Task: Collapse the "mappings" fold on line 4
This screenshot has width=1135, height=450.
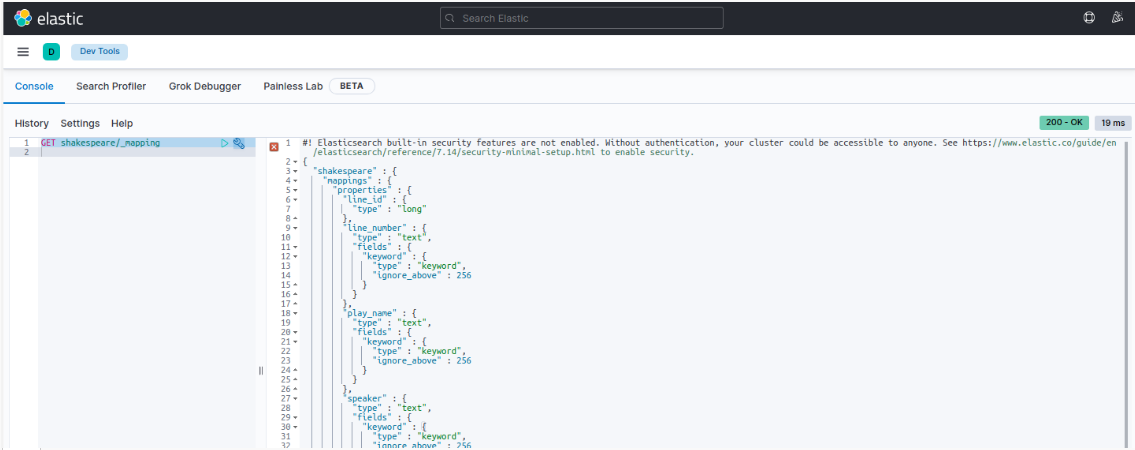Action: pyautogui.click(x=295, y=181)
